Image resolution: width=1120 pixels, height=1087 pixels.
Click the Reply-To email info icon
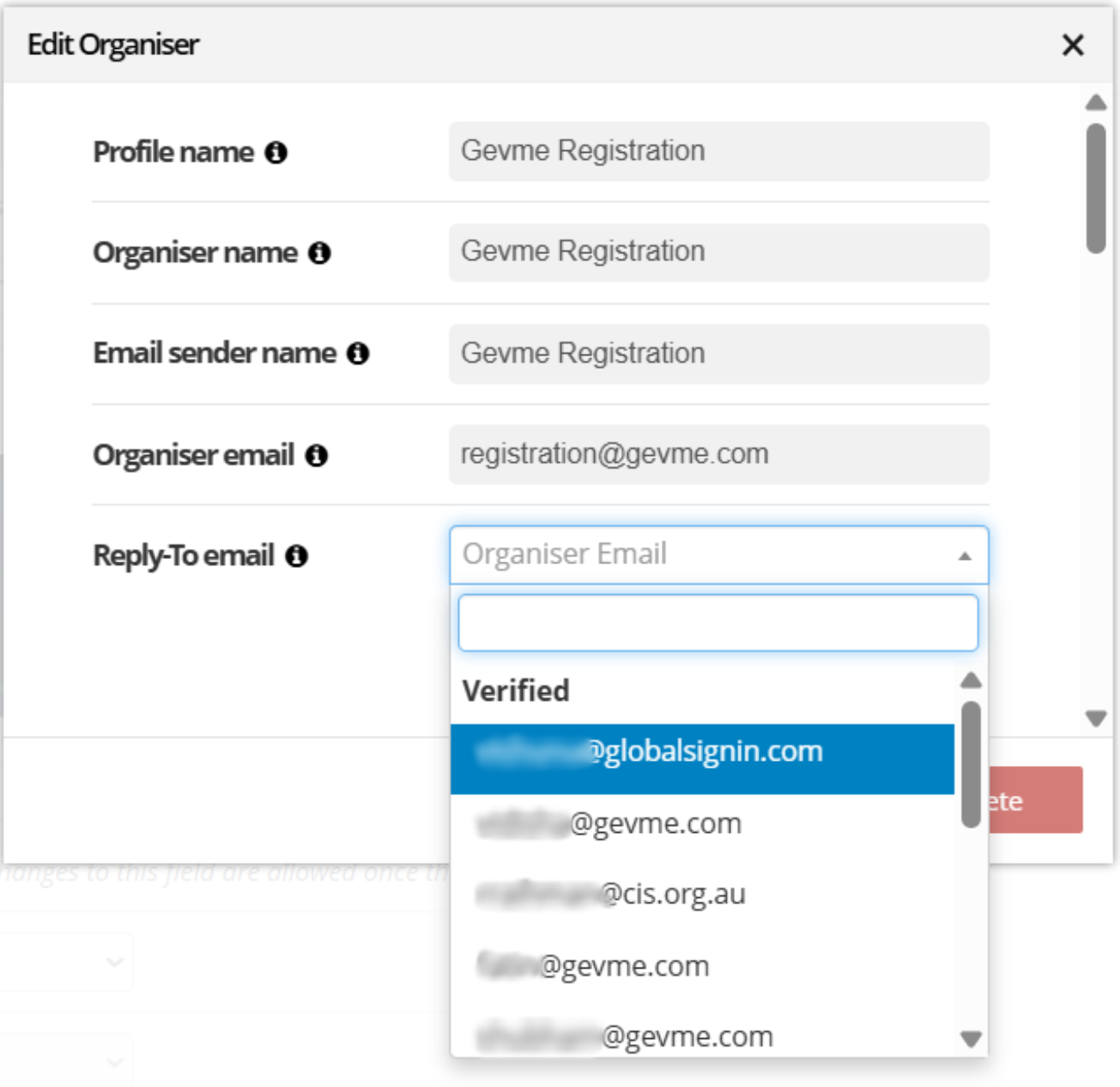297,556
